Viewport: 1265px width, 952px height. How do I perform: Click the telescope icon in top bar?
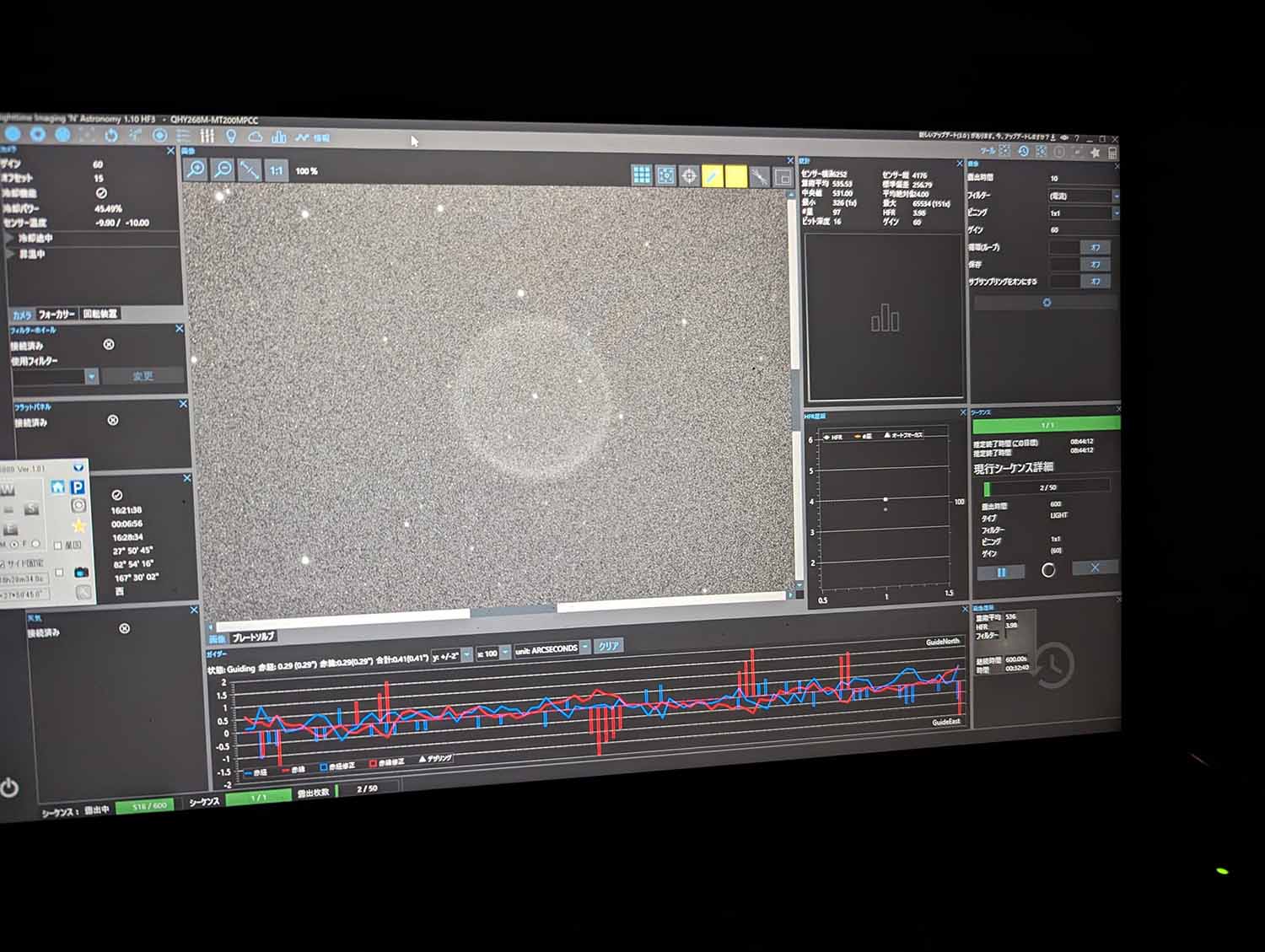click(135, 135)
